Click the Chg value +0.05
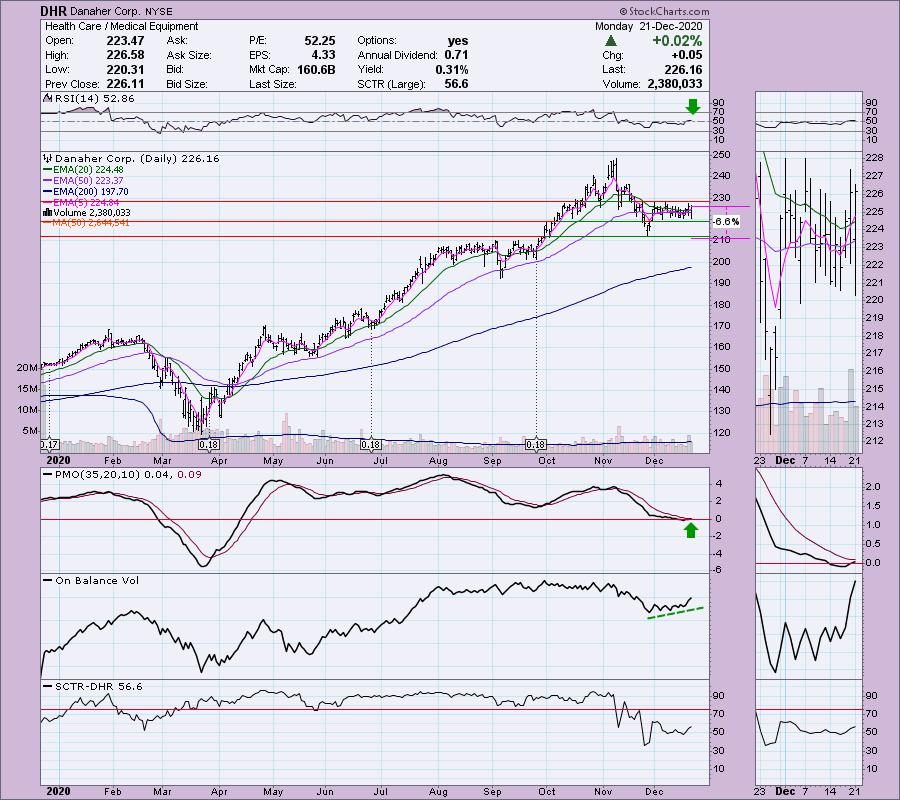This screenshot has height=800, width=900. click(x=686, y=55)
